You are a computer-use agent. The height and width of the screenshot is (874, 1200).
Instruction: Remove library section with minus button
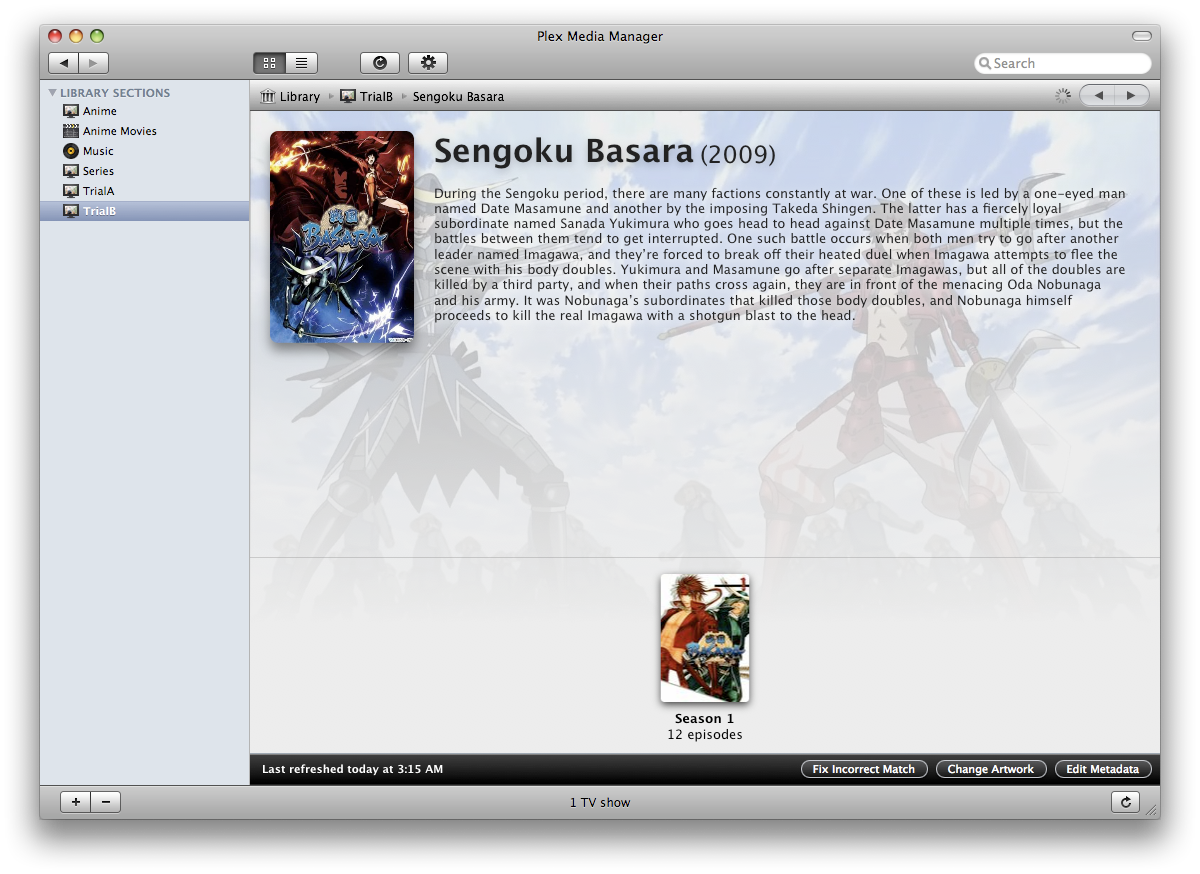[106, 802]
